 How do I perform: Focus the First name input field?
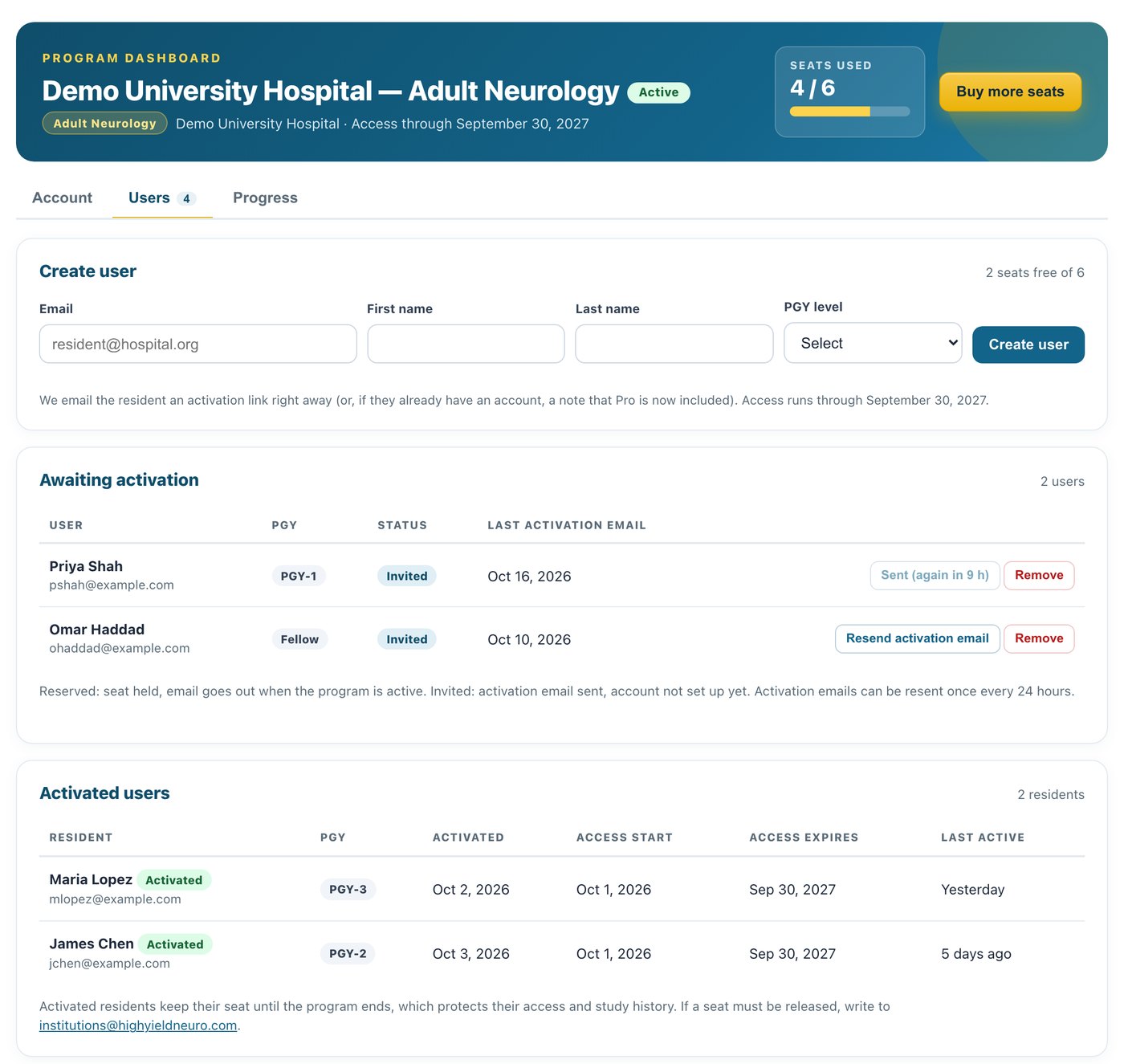pos(466,344)
